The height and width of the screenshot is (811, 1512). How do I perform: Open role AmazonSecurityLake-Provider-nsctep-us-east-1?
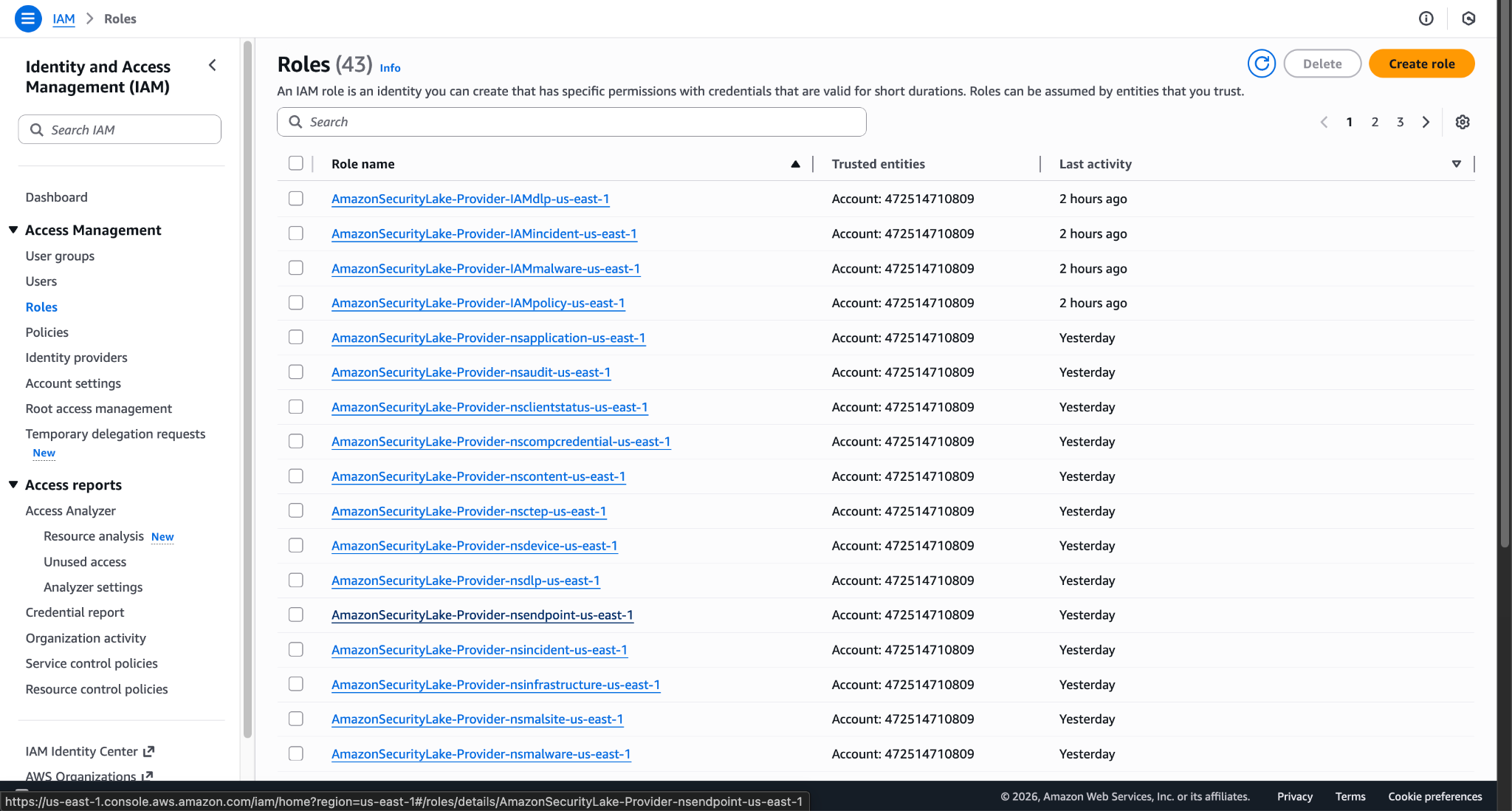point(469,511)
